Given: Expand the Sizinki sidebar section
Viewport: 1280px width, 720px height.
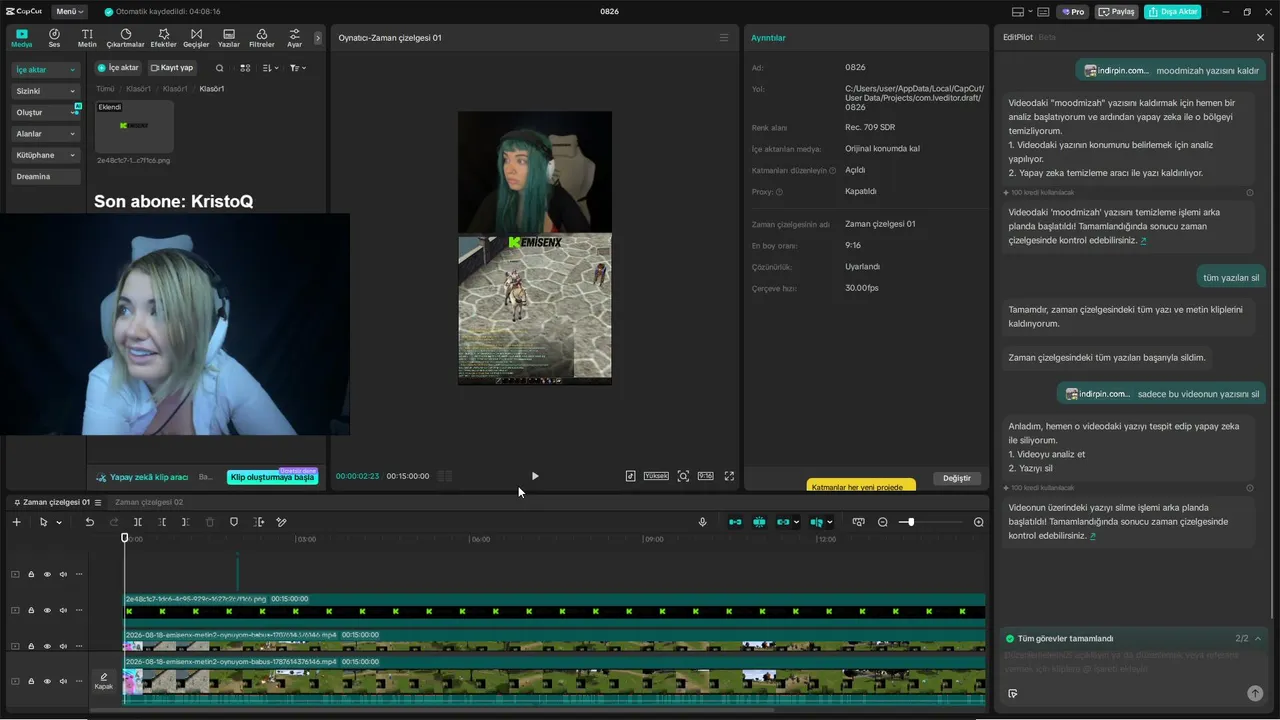Looking at the screenshot, I should click(45, 91).
